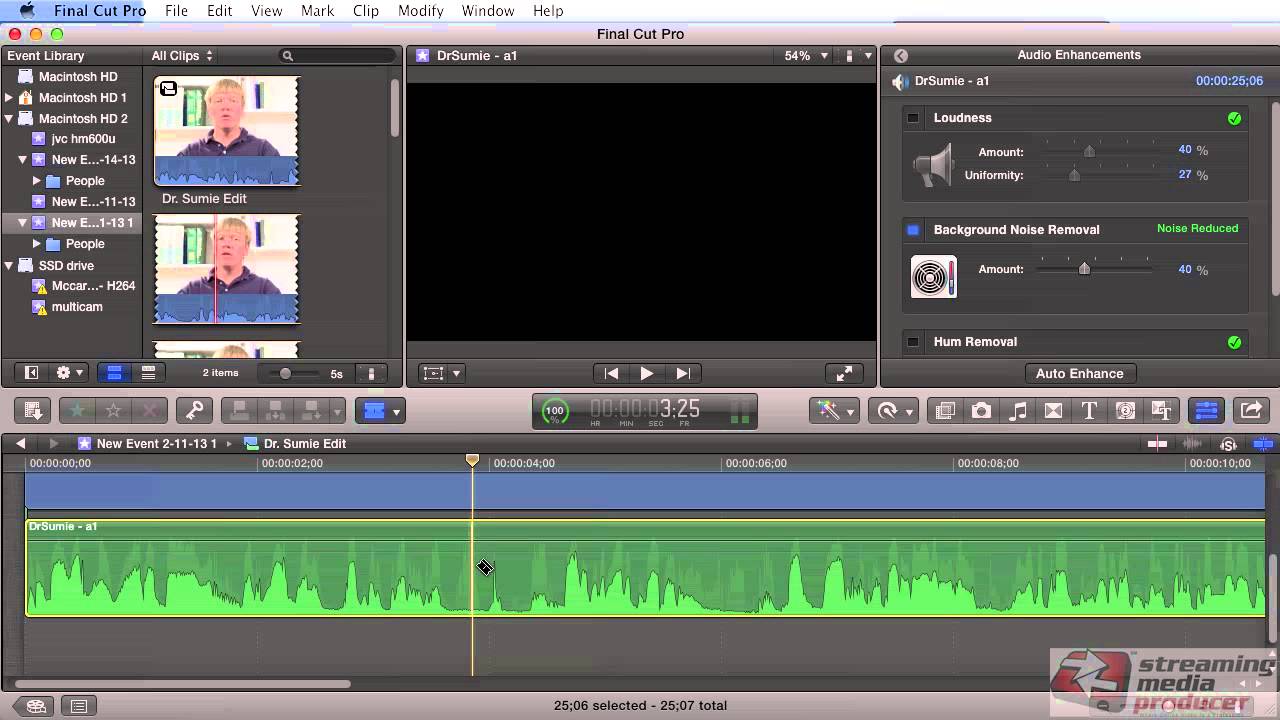The height and width of the screenshot is (720, 1280).
Task: Open the Retime speed menu
Action: (892, 410)
